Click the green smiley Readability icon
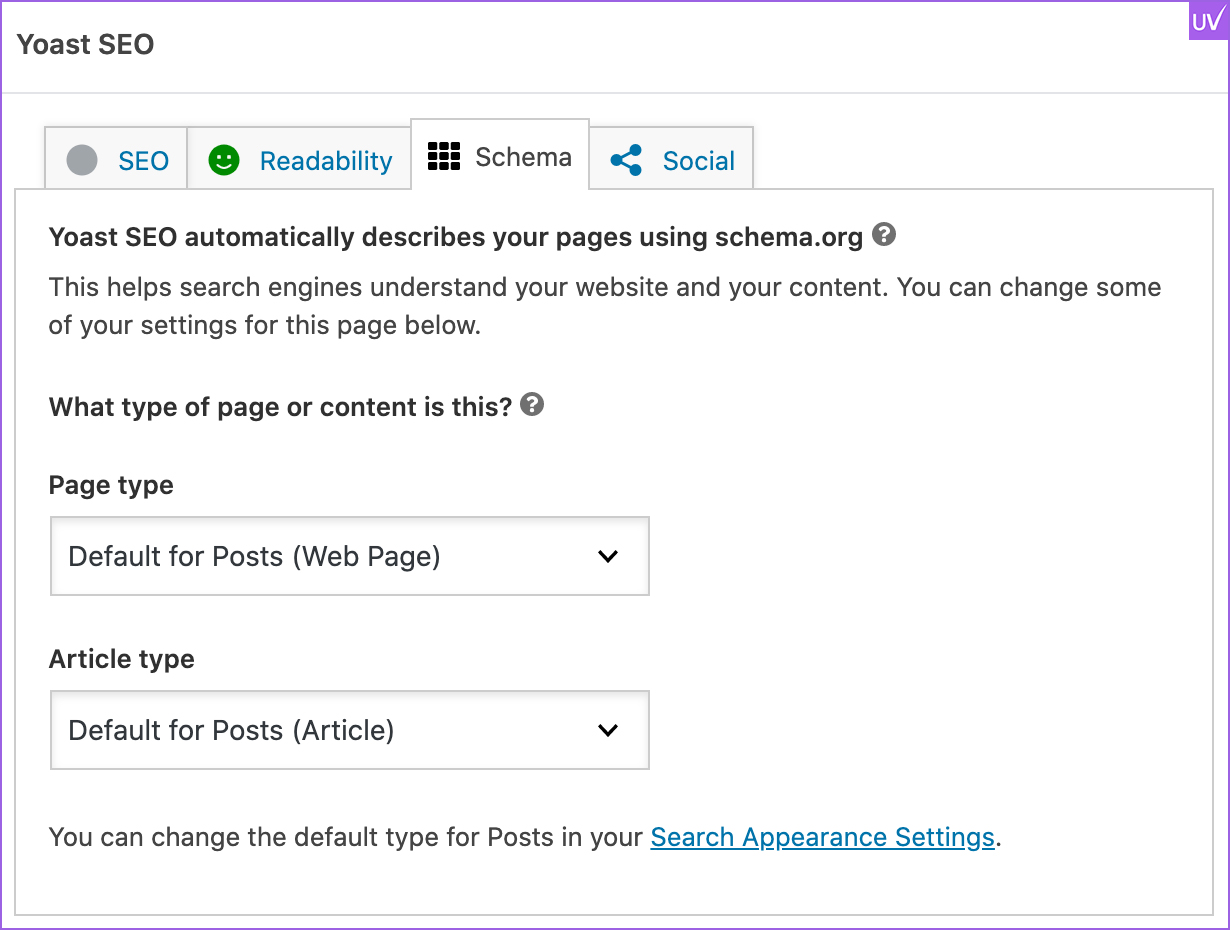1230x930 pixels. [x=224, y=160]
